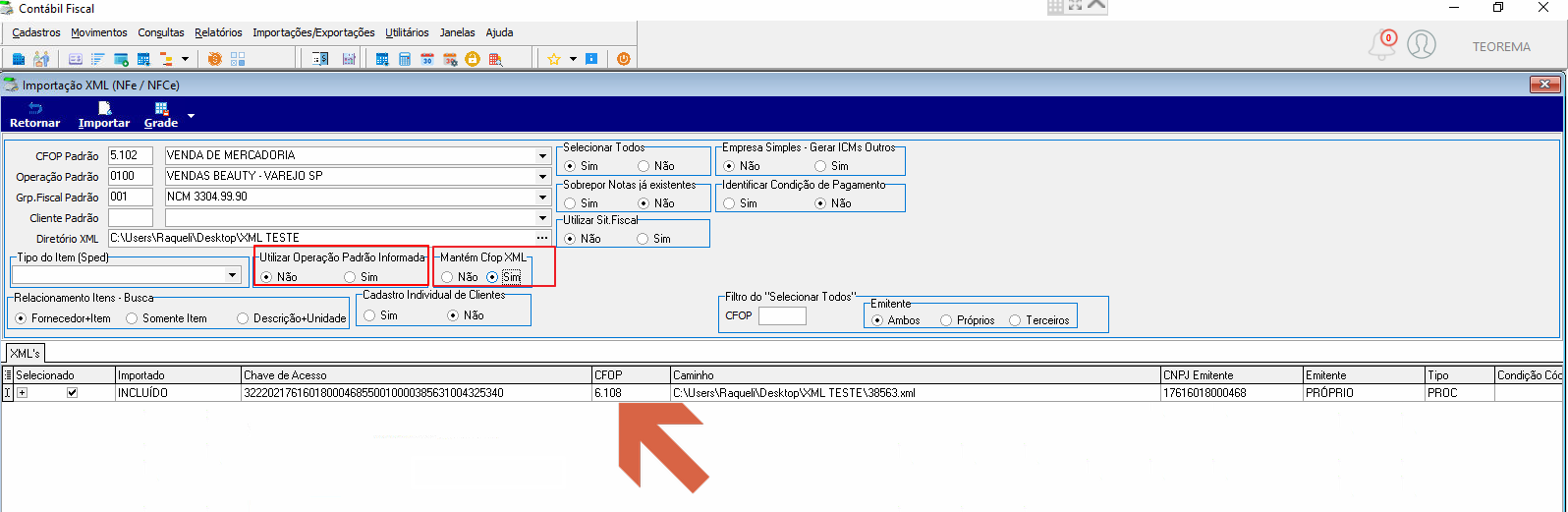Screen dimensions: 1568x512
Task: Open the CFOP Padrão description dropdown
Action: [x=543, y=155]
